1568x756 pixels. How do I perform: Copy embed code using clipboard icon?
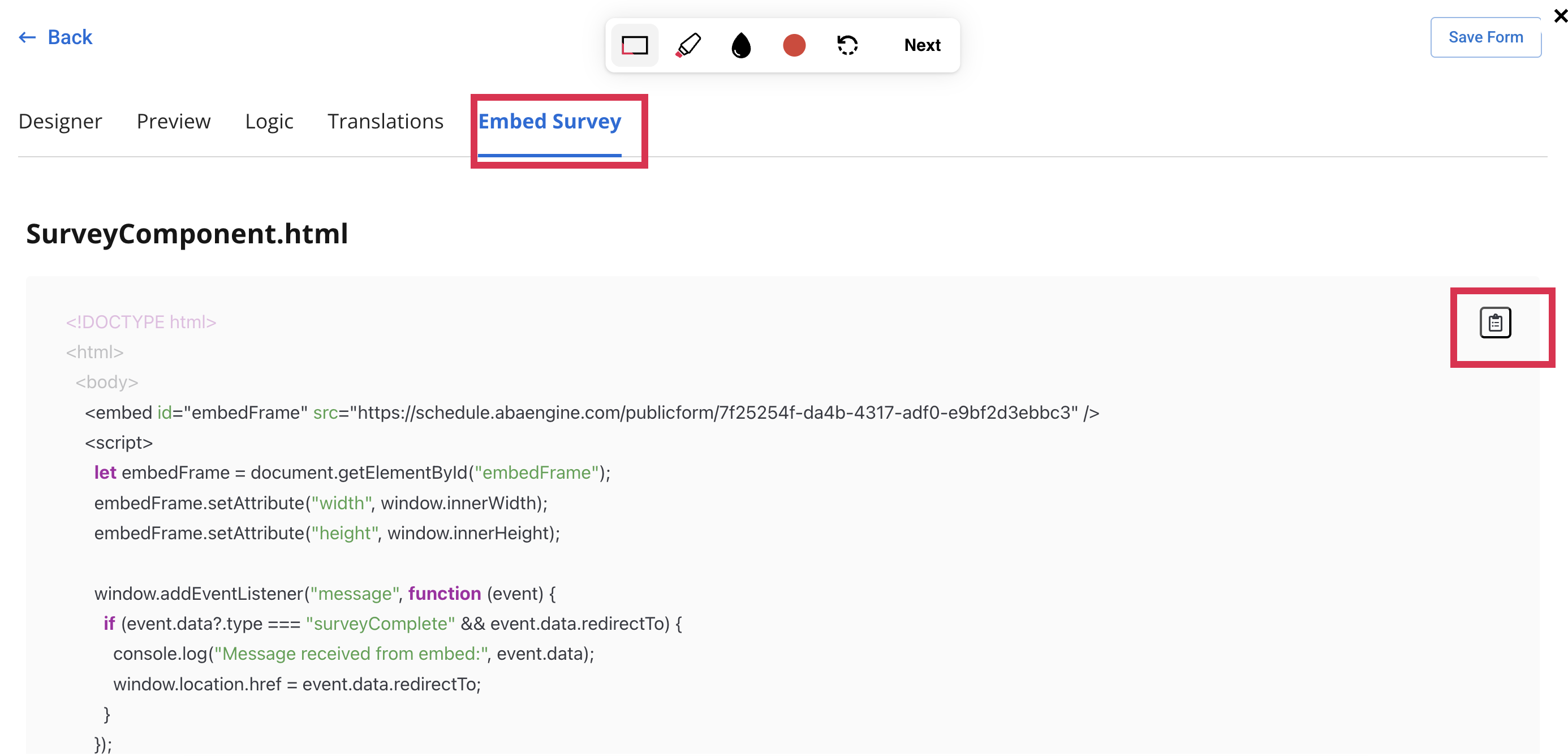pos(1495,323)
